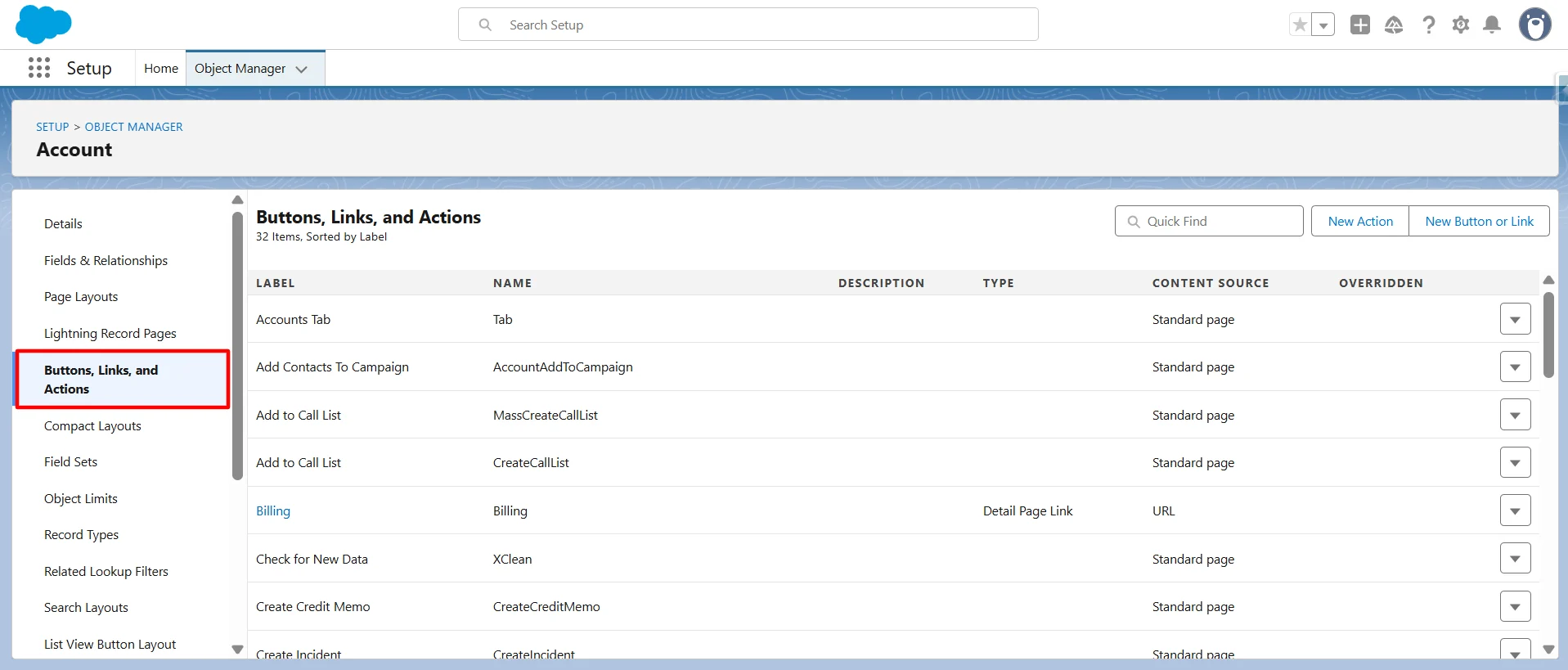Open Lightning Record Pages in the sidebar
1568x670 pixels.
pos(110,334)
